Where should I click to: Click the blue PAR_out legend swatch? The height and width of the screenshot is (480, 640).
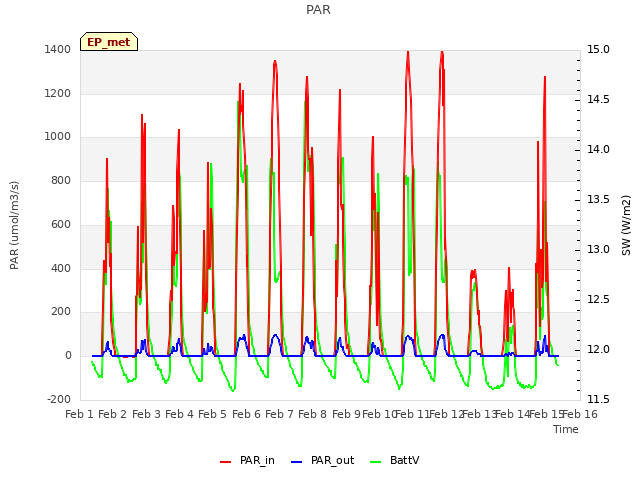[x=297, y=462]
